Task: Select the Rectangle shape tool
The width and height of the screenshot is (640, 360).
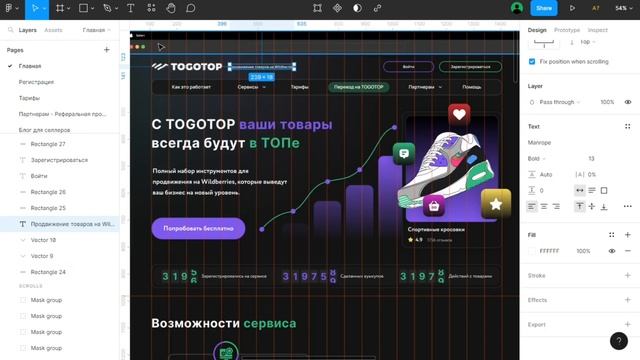Action: pyautogui.click(x=83, y=8)
